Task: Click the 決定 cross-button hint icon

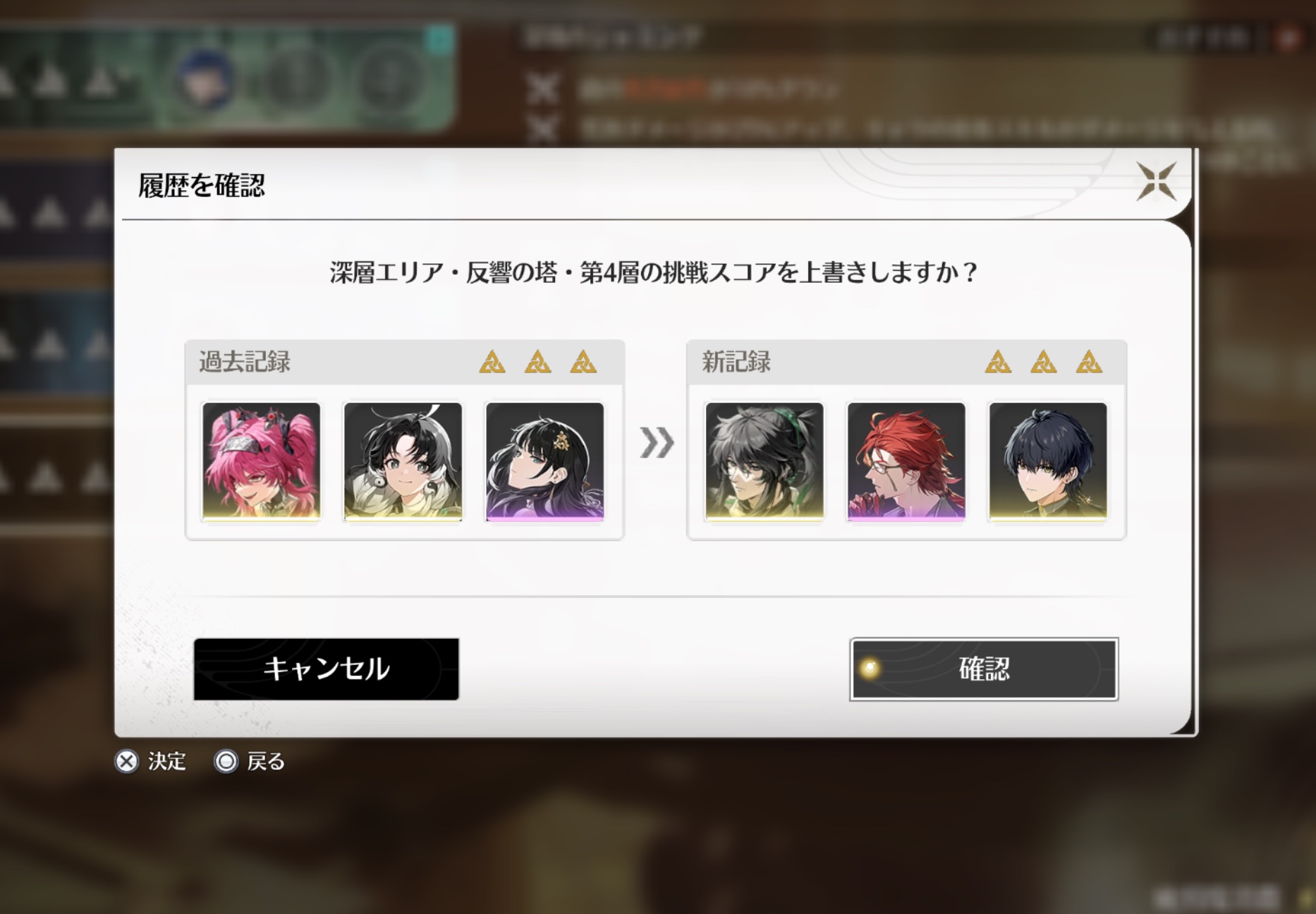Action: tap(127, 762)
